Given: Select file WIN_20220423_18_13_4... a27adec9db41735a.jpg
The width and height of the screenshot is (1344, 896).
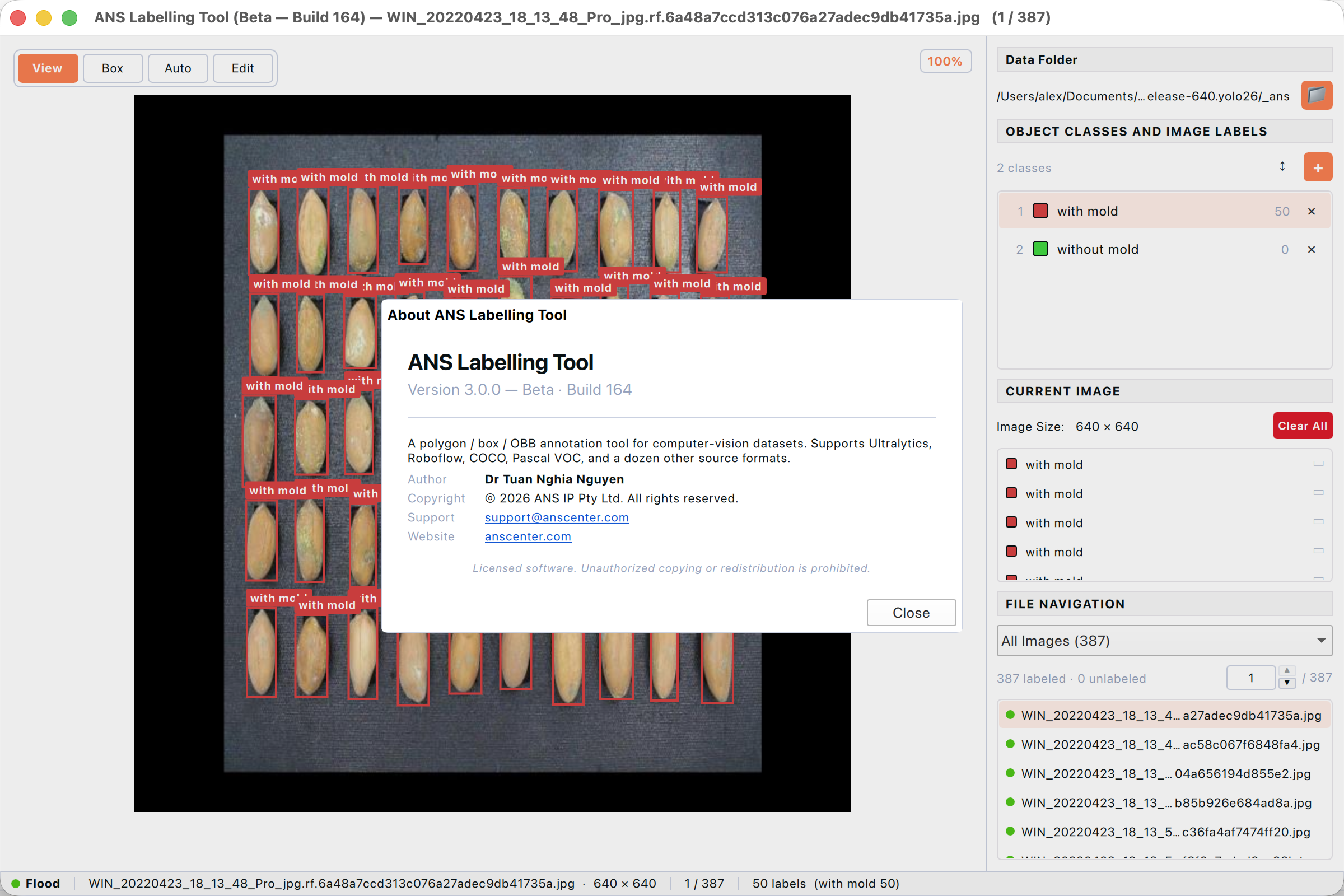Looking at the screenshot, I should click(1164, 716).
